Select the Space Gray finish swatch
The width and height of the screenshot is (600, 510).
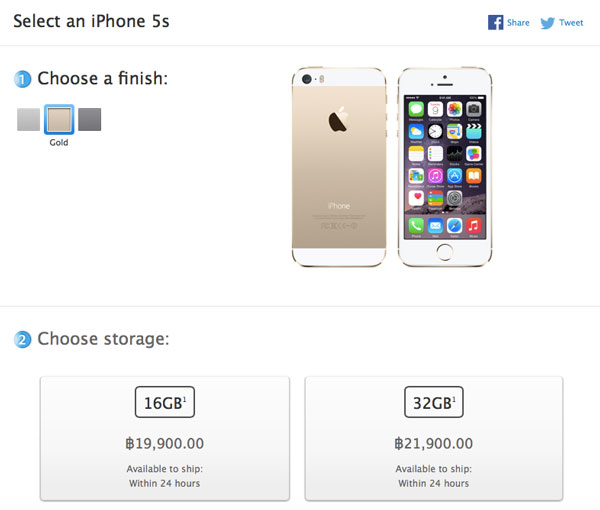point(90,119)
